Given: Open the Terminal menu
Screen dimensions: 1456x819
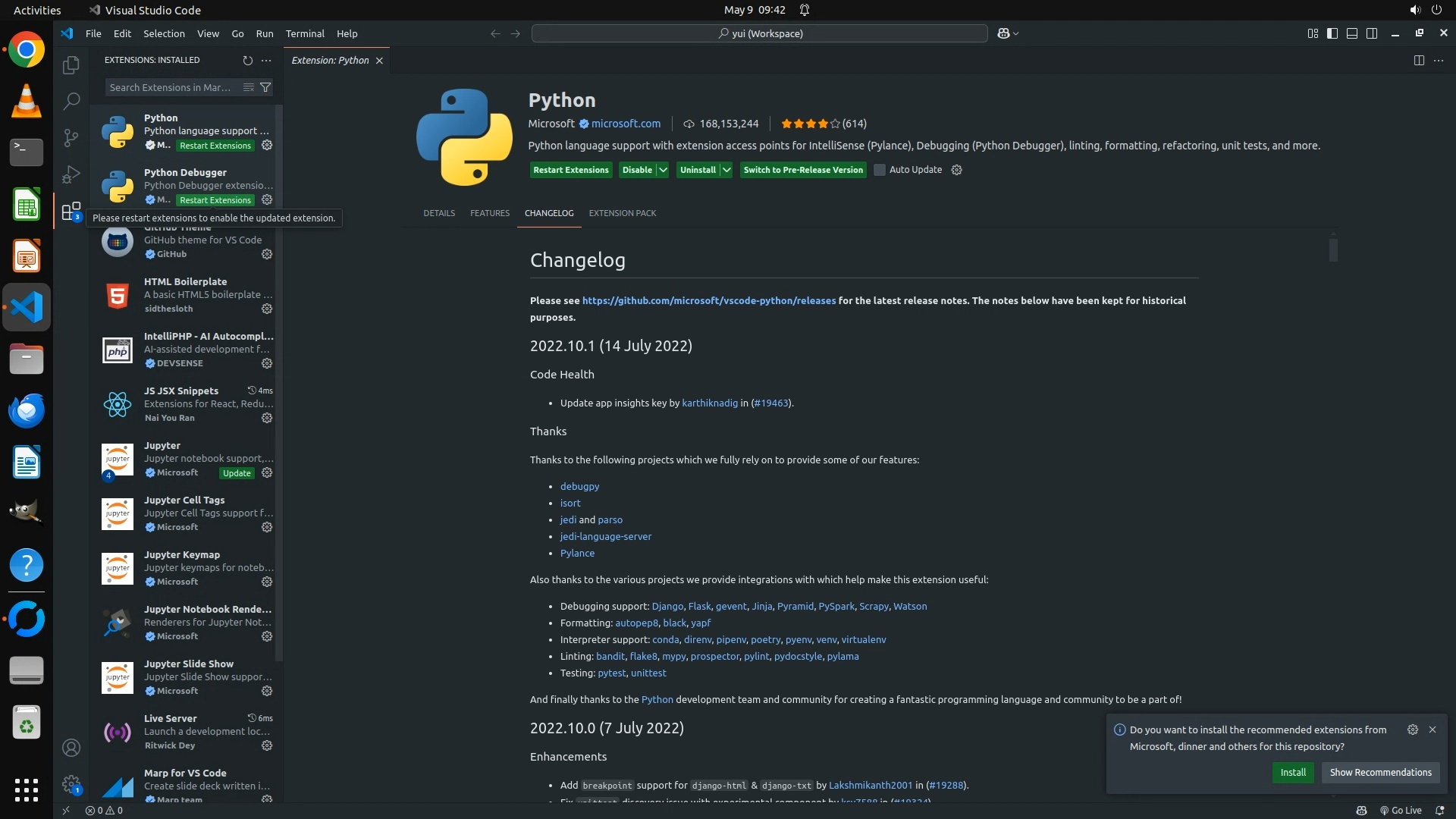Looking at the screenshot, I should [305, 33].
